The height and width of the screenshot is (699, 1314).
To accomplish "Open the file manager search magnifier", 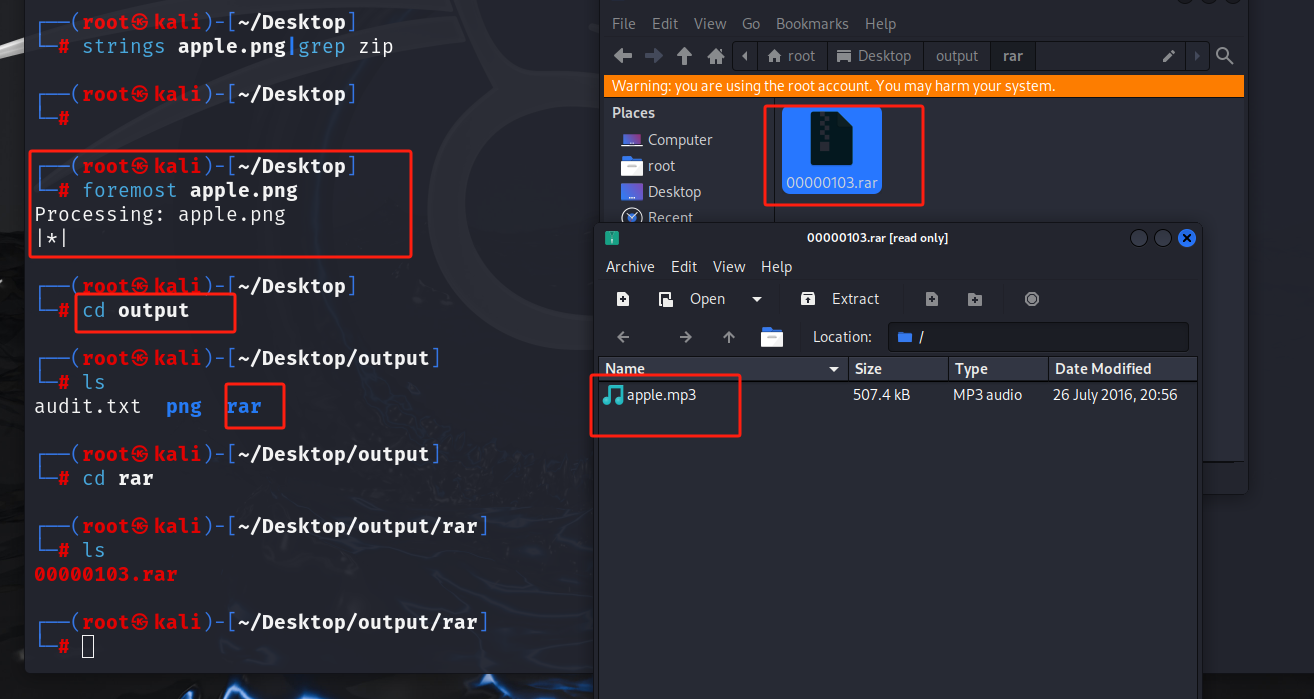I will coord(1224,56).
